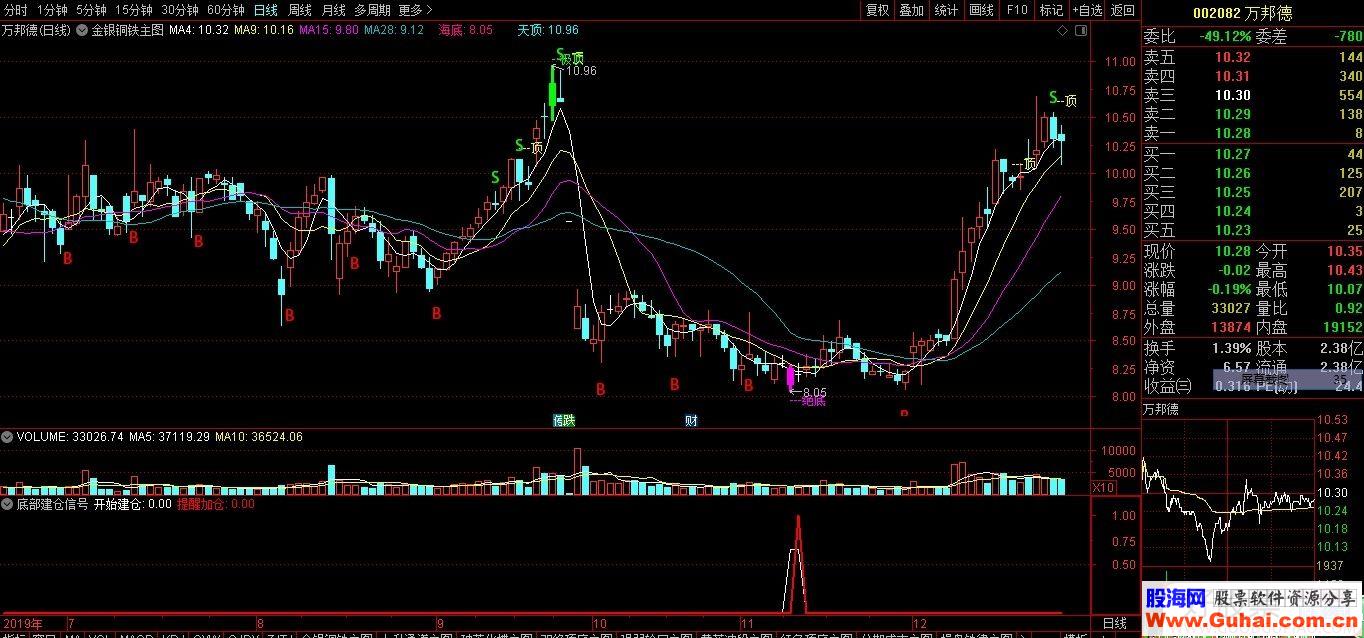
Task: Click the 买三 10.25 order row
Action: click(1253, 192)
